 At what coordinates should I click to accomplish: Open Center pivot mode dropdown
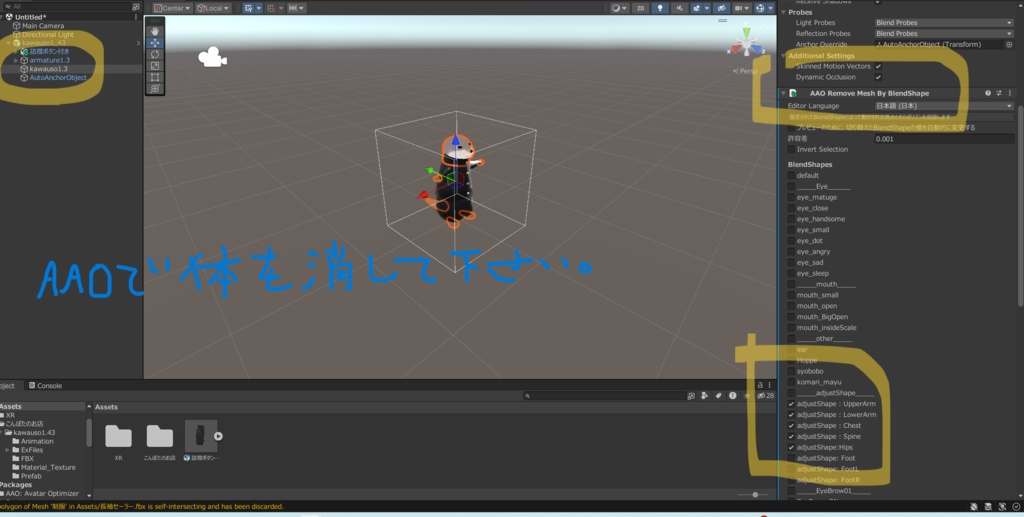172,8
